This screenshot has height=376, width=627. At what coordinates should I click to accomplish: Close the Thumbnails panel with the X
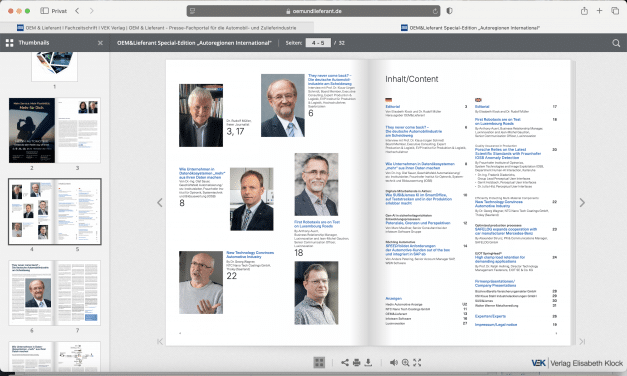[x=100, y=43]
